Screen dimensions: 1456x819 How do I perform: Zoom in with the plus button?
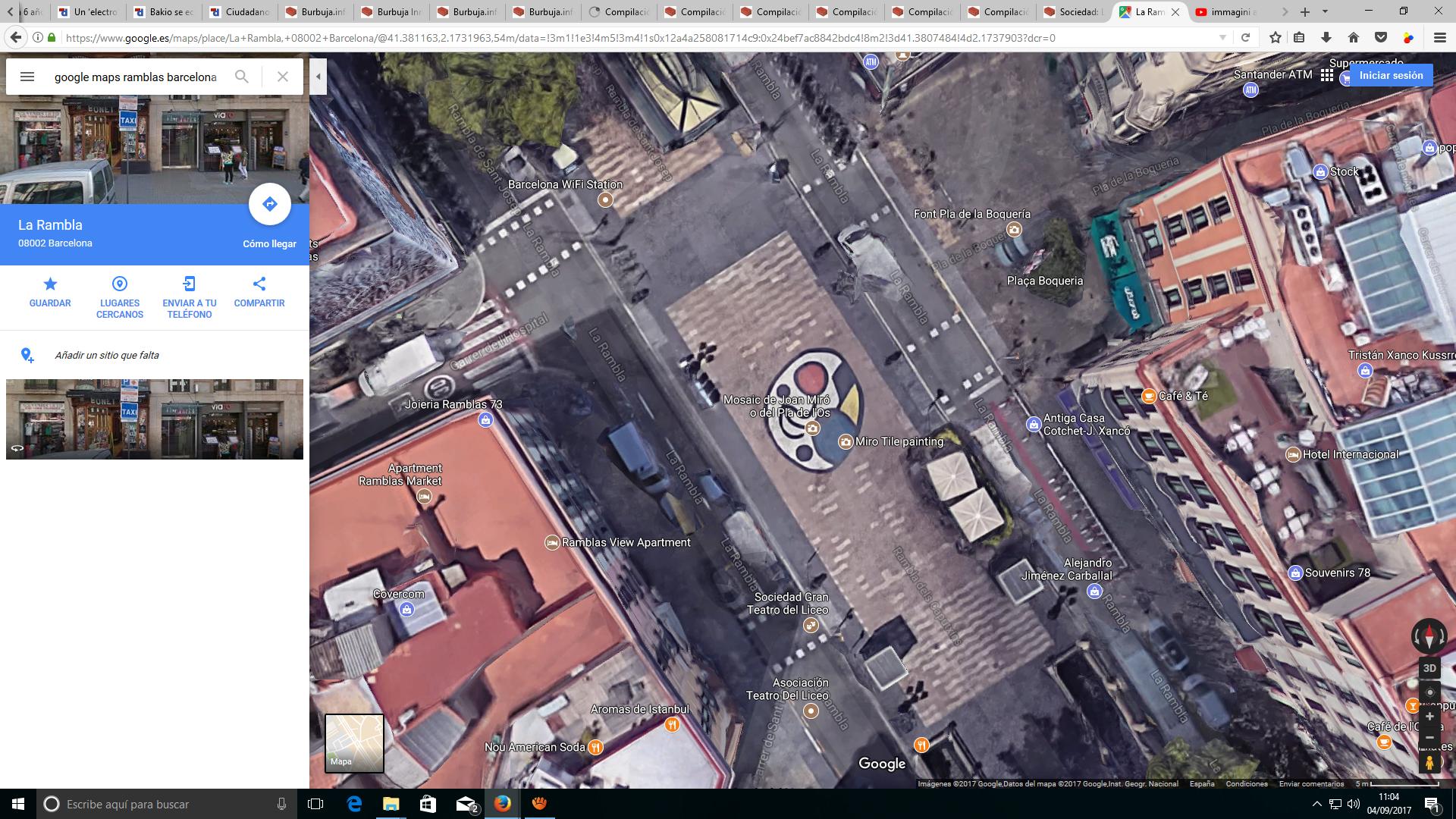(1429, 717)
